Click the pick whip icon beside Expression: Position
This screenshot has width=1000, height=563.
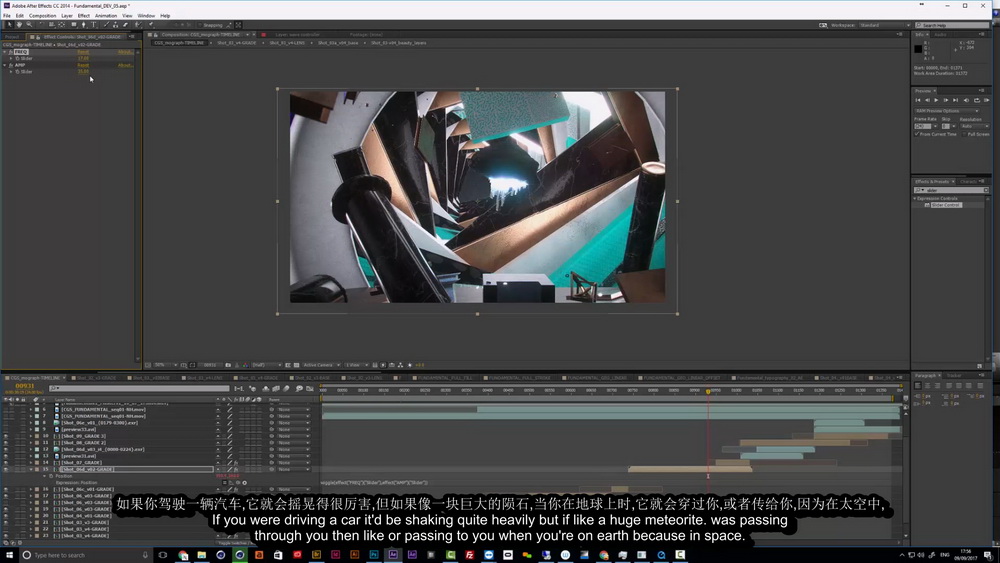238,483
